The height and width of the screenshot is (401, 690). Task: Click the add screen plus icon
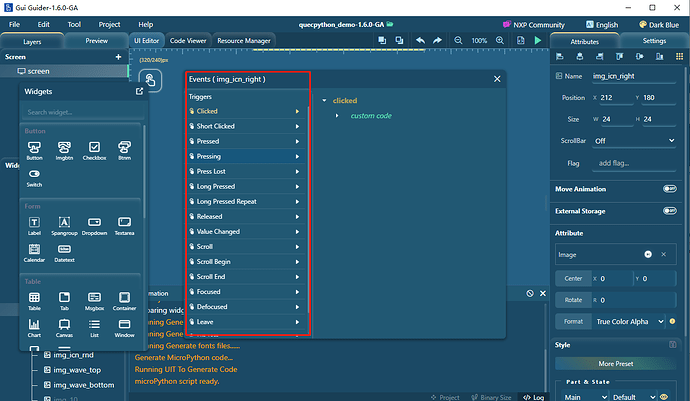[118, 57]
